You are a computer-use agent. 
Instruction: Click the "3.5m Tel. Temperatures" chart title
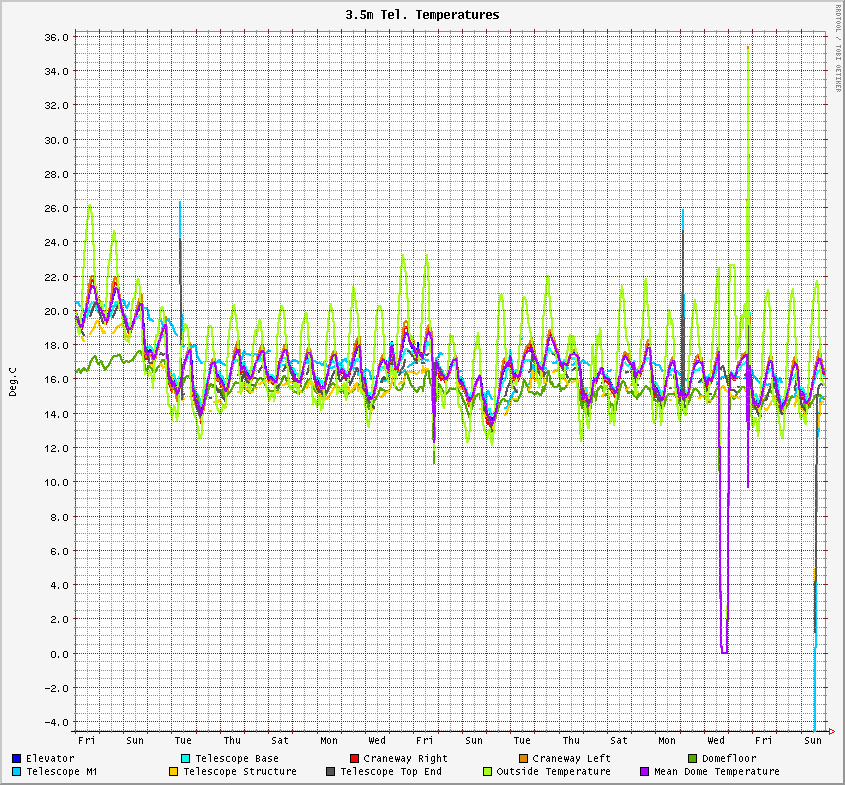[x=422, y=15]
